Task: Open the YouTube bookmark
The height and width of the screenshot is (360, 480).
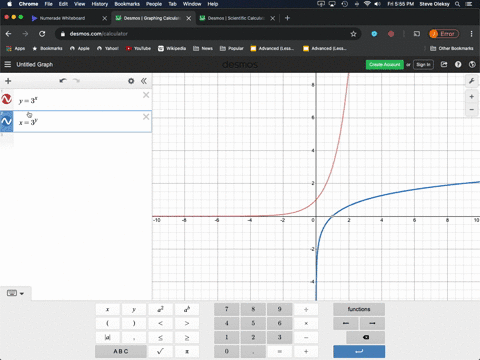Action: click(138, 48)
